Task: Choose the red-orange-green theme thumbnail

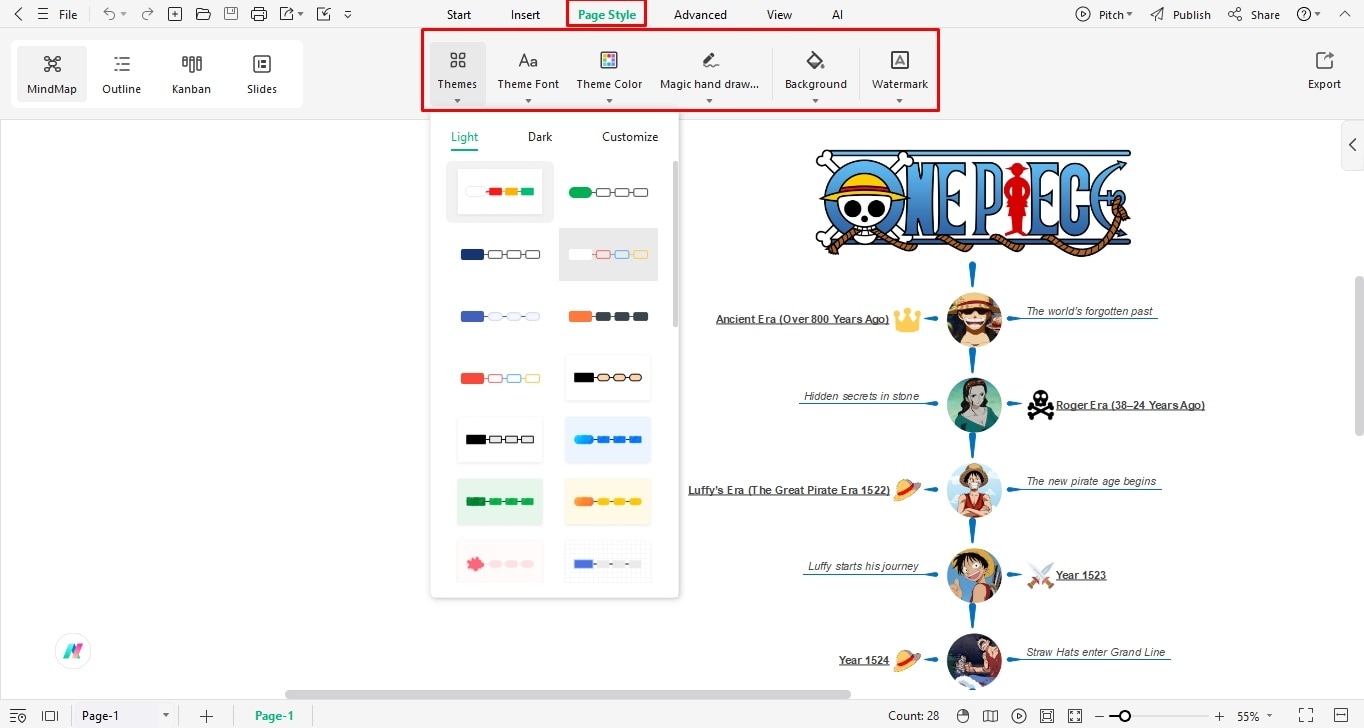Action: point(500,191)
